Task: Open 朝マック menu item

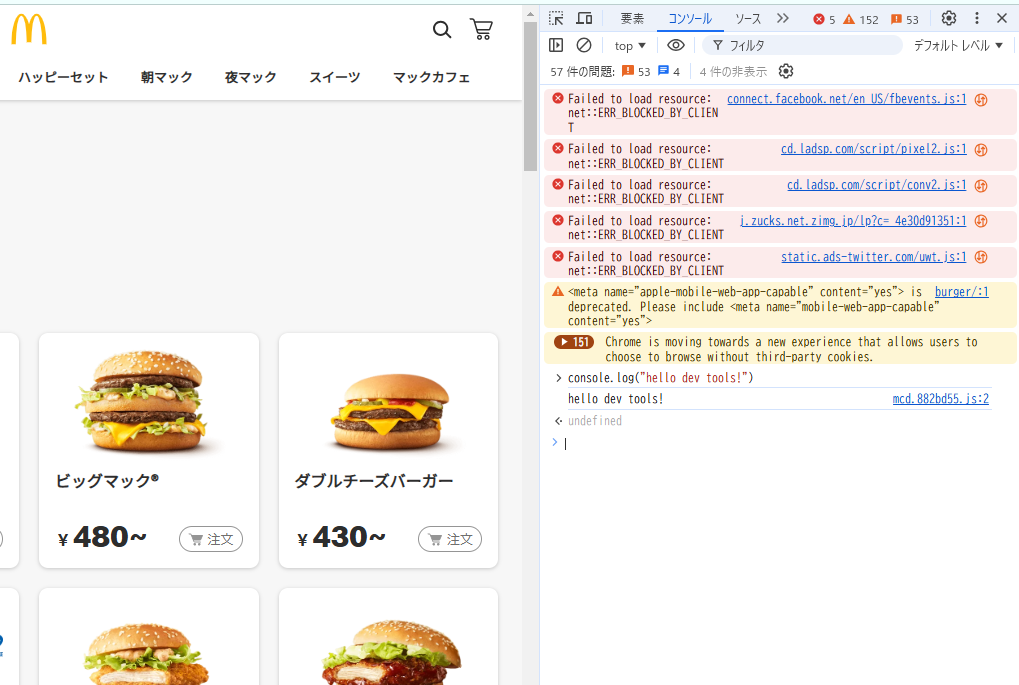Action: click(166, 77)
